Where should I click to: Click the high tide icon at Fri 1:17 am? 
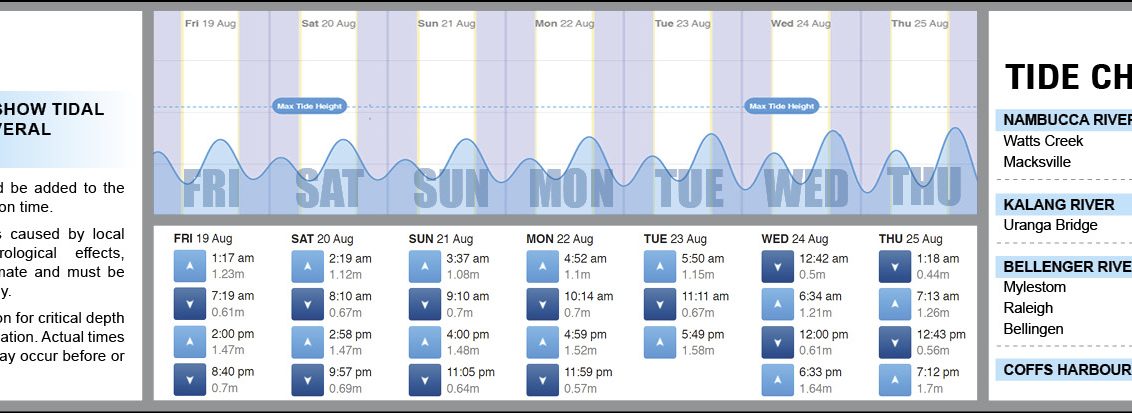click(190, 265)
